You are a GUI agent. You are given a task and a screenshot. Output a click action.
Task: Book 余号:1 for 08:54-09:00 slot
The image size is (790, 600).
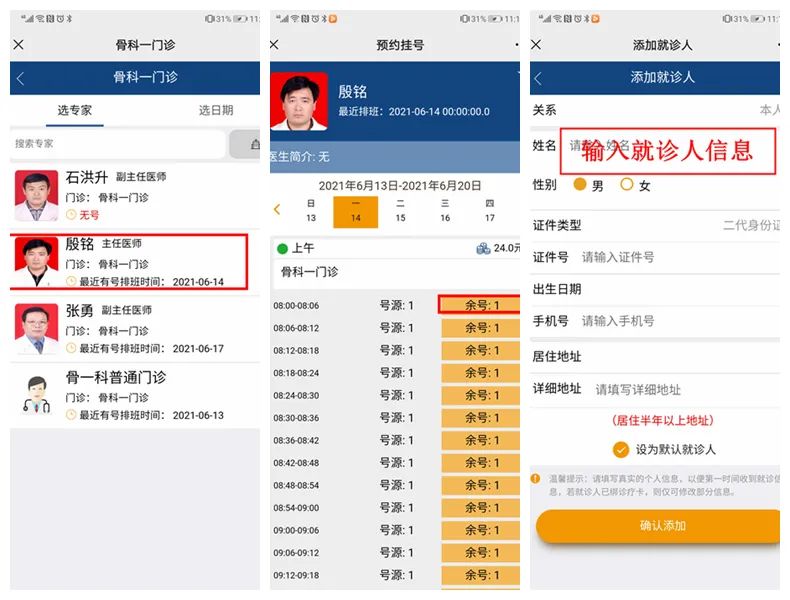tap(480, 508)
